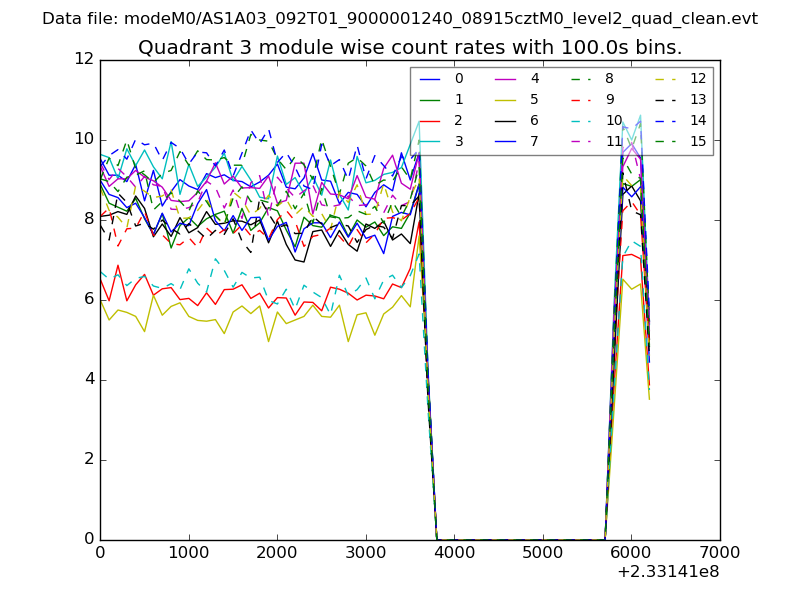800x600 pixels.
Task: Click the y-axis tick label 12
Action: (84, 60)
